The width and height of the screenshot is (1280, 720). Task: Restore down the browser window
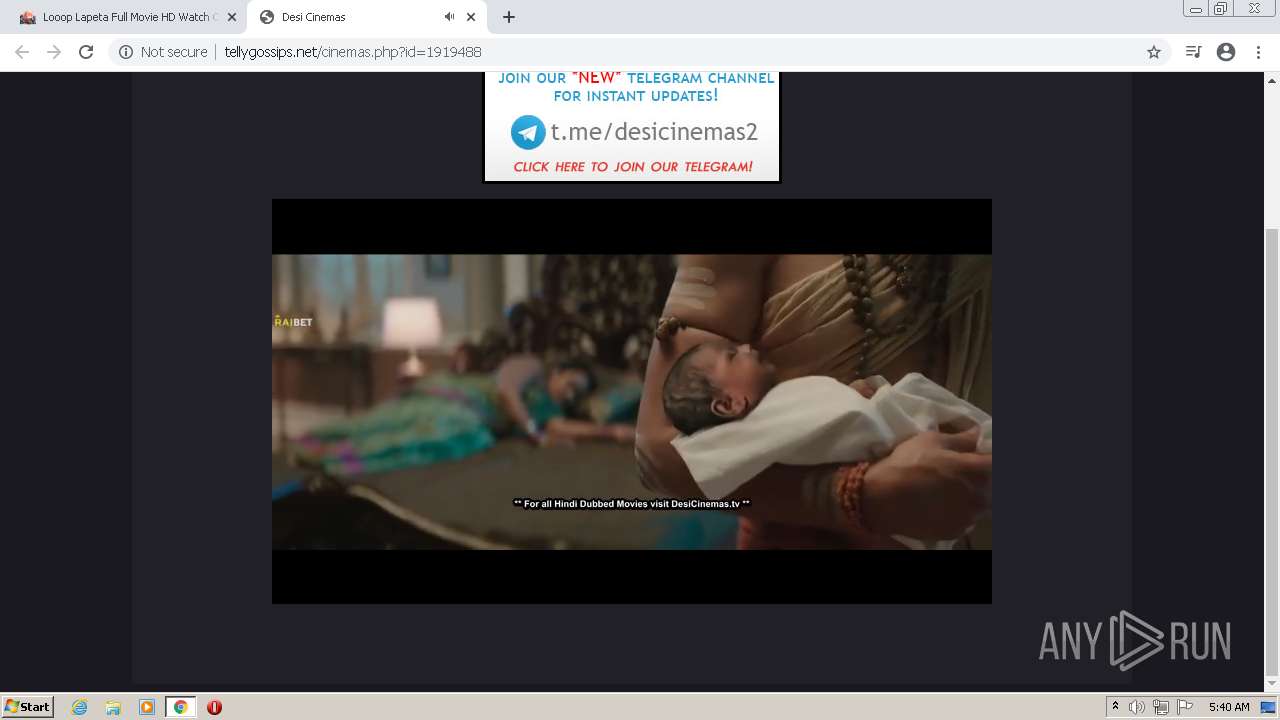point(1221,9)
